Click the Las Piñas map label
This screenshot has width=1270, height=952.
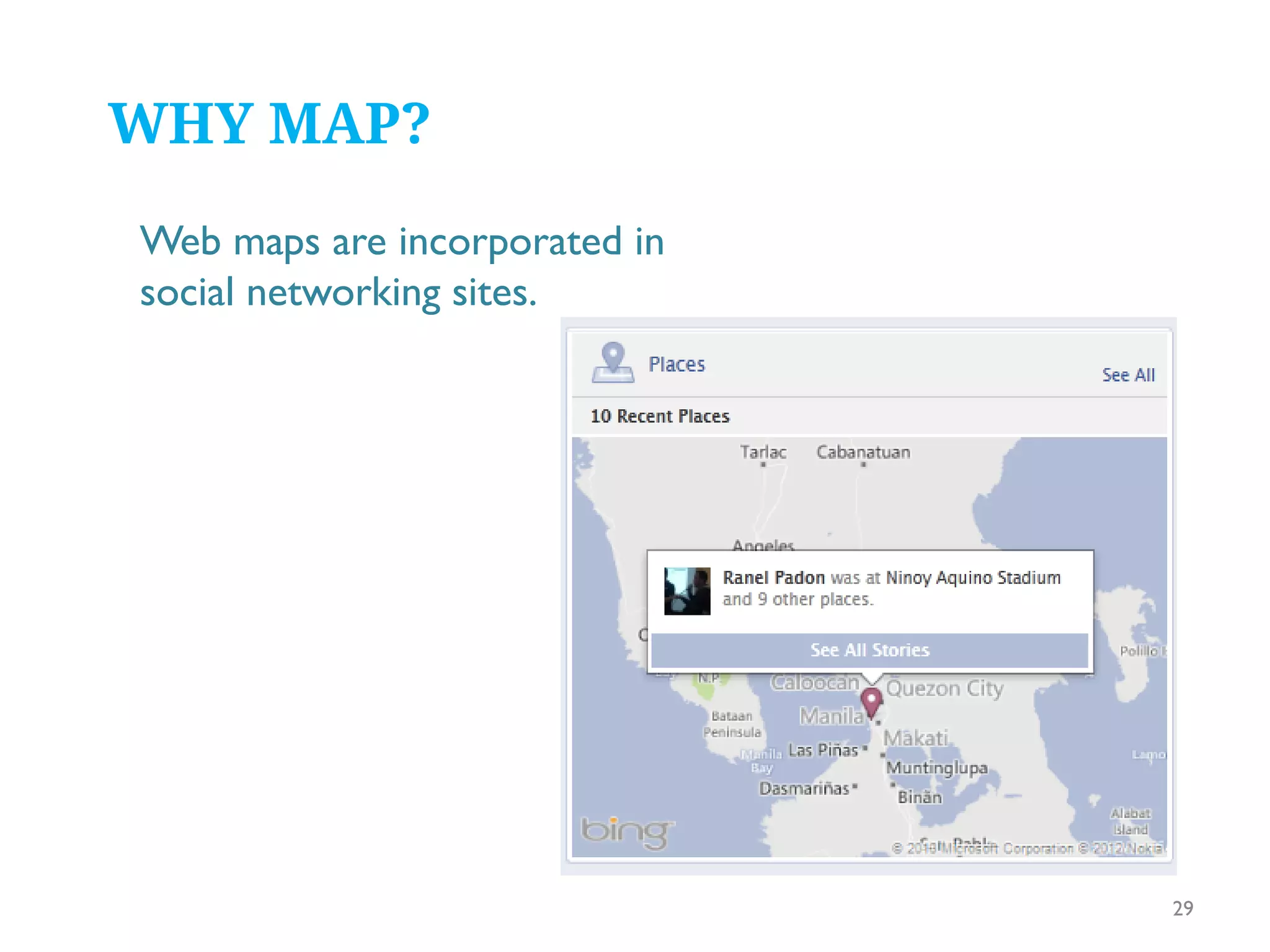[x=823, y=750]
